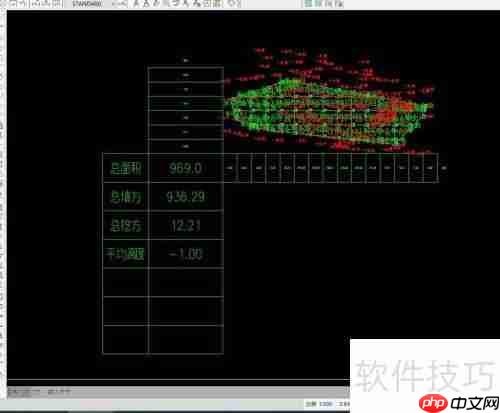Screen dimensions: 500x413
Task: Click the dimension style icon beside STANDARD box
Action: click(120, 4)
